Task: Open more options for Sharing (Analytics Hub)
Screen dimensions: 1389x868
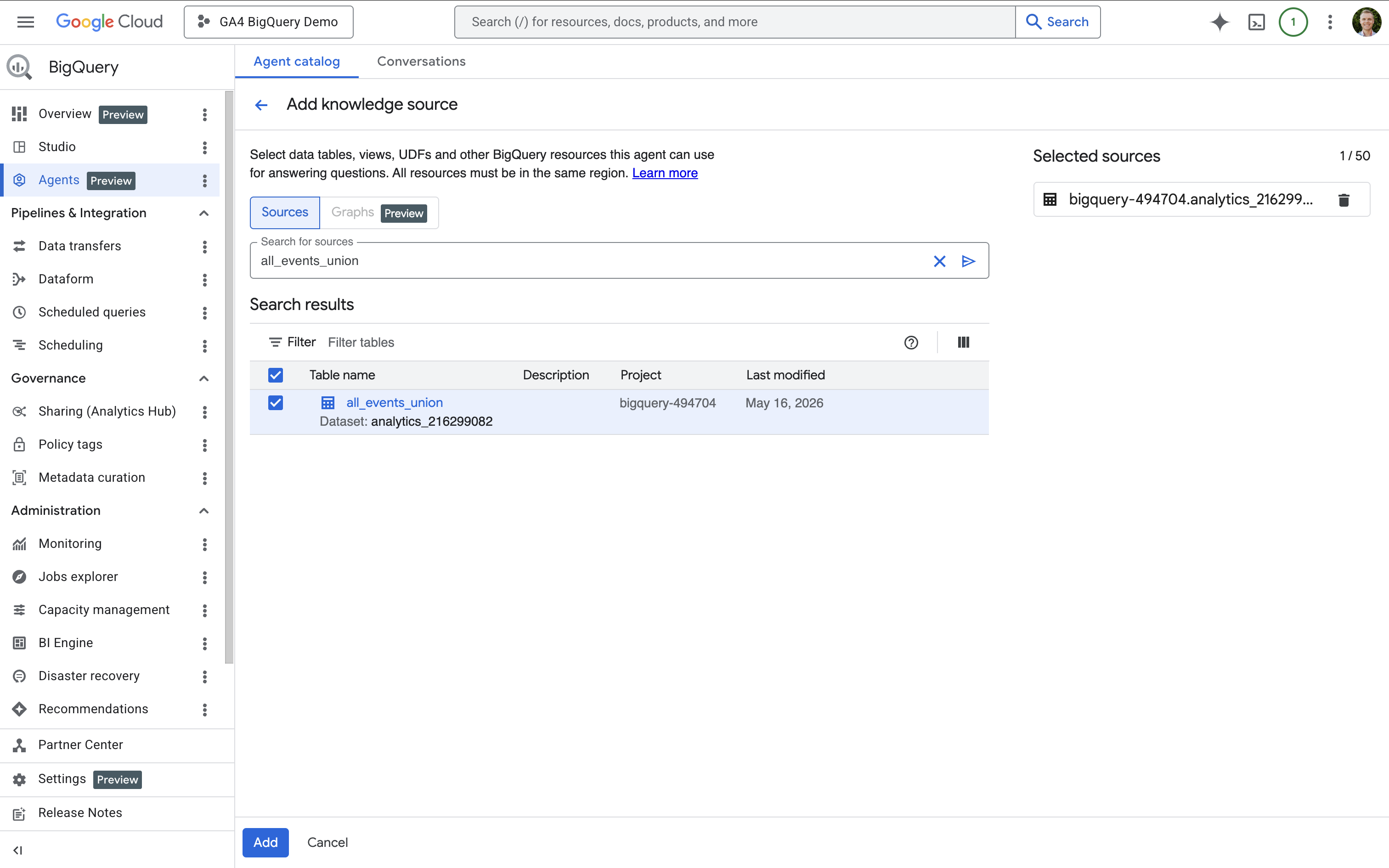Action: pos(204,411)
